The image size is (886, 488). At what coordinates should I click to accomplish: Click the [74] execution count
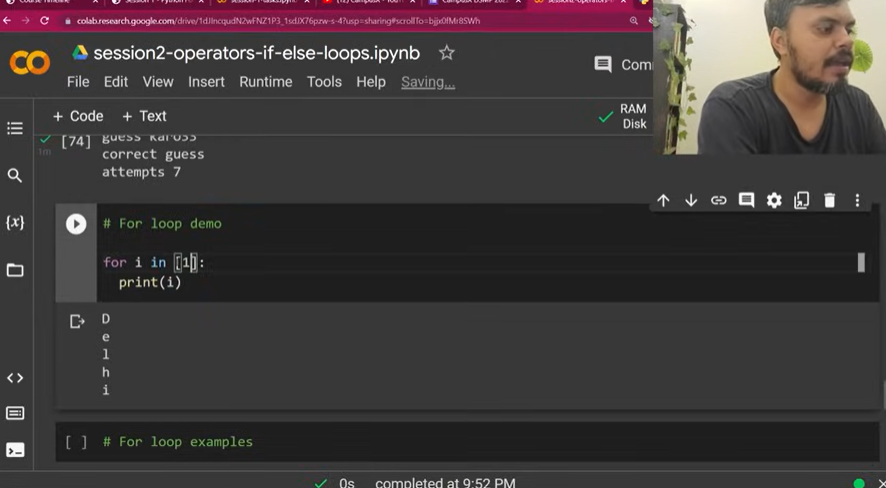coord(76,141)
